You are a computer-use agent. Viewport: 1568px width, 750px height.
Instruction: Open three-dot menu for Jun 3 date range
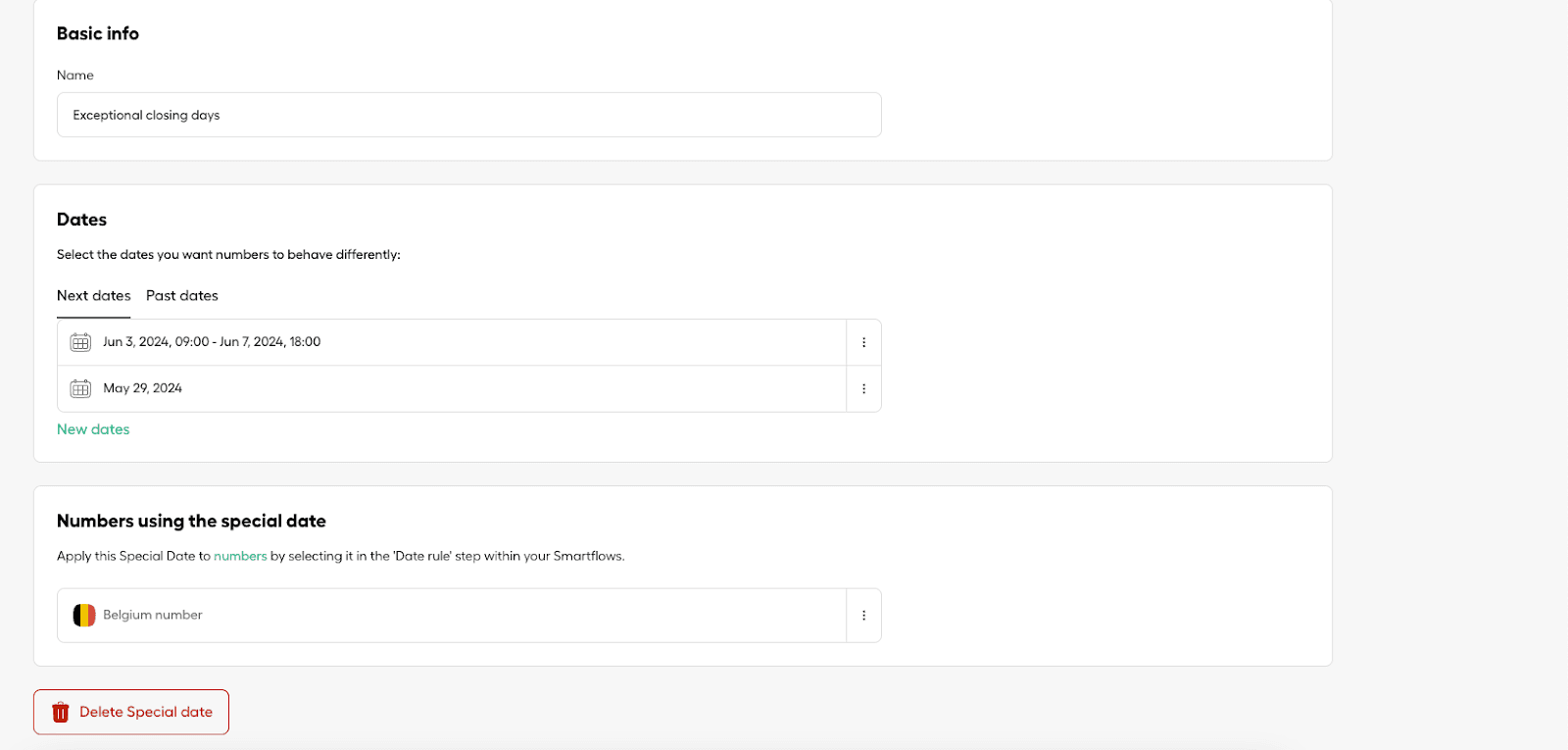(x=863, y=342)
